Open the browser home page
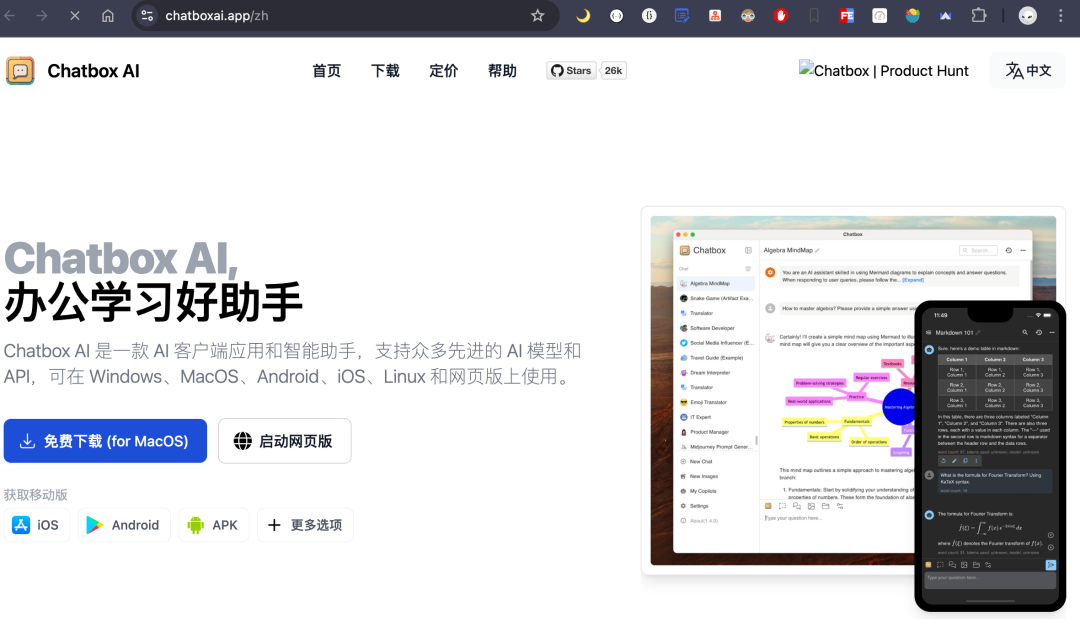Image resolution: width=1080 pixels, height=643 pixels. coord(107,15)
